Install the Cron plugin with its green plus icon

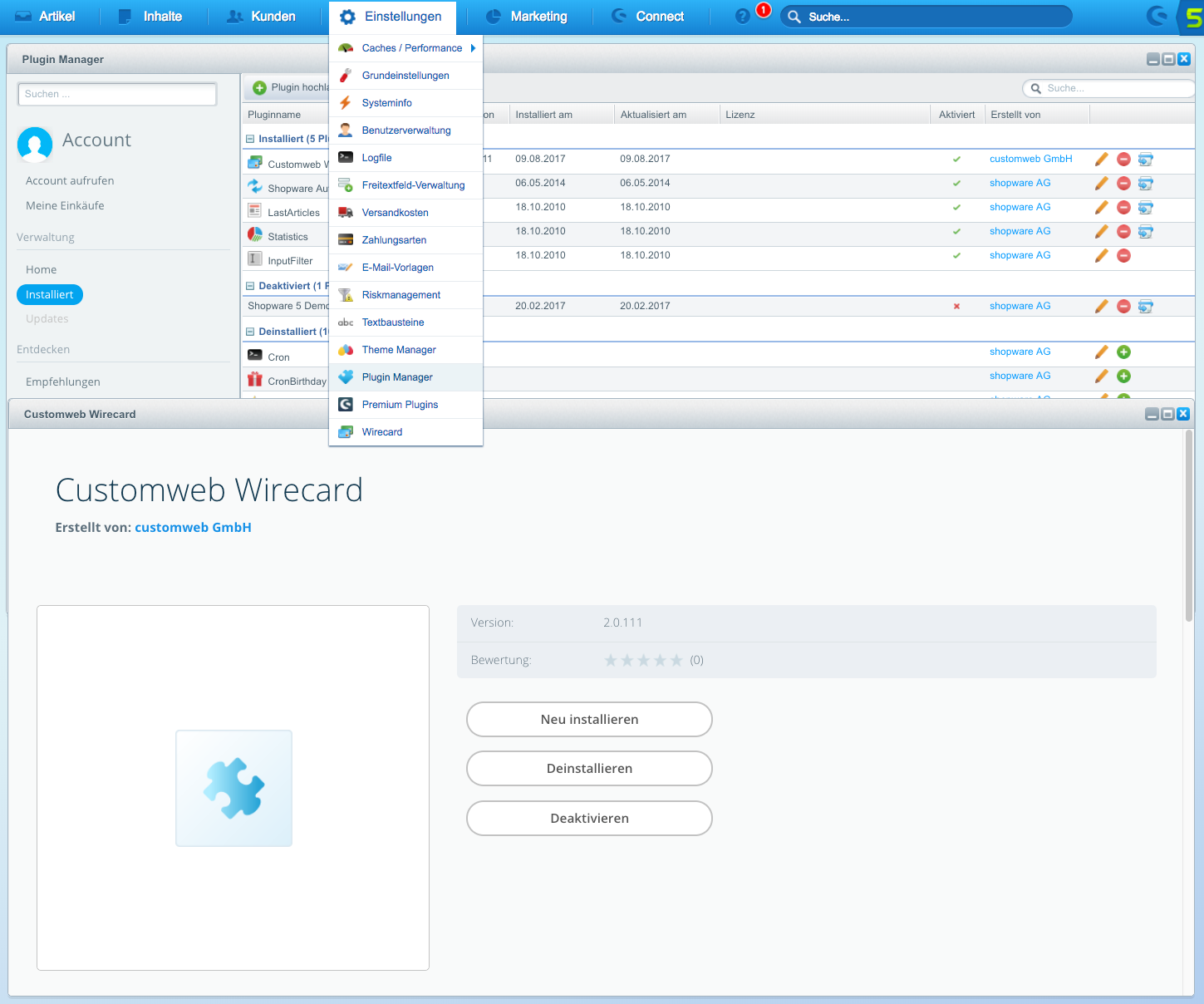tap(1123, 352)
